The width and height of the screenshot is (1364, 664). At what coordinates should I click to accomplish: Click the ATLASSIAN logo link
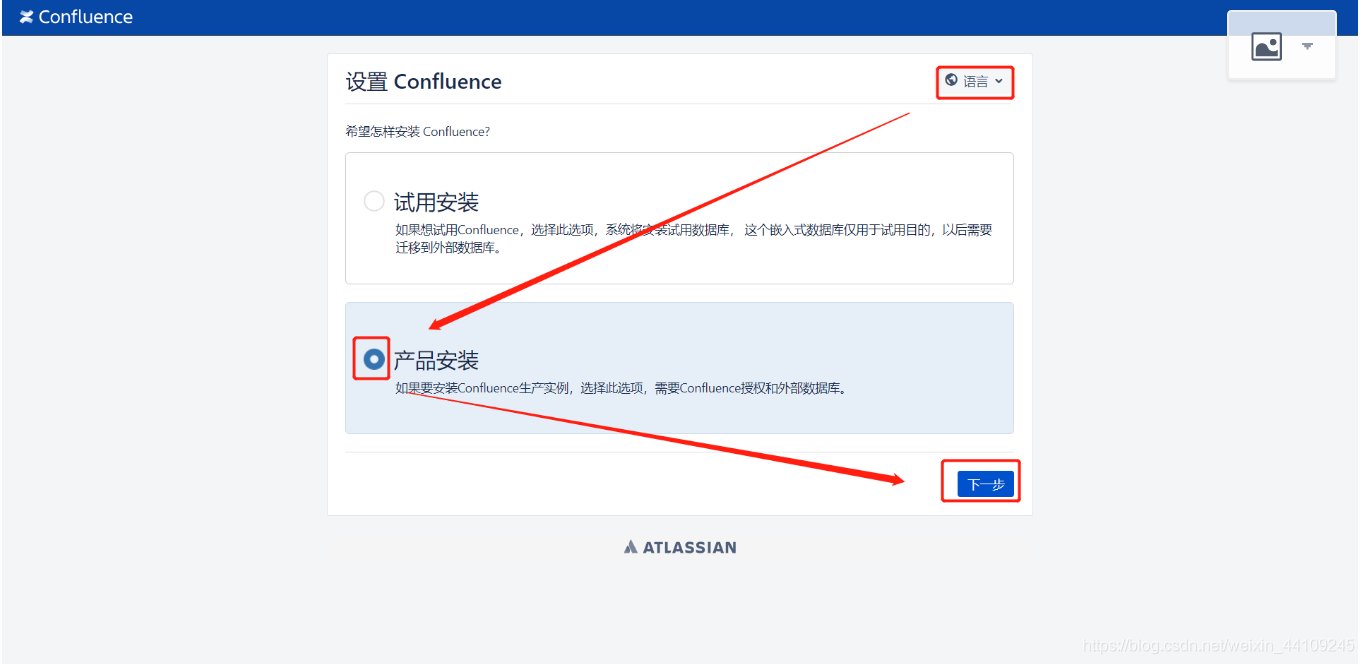pos(680,547)
